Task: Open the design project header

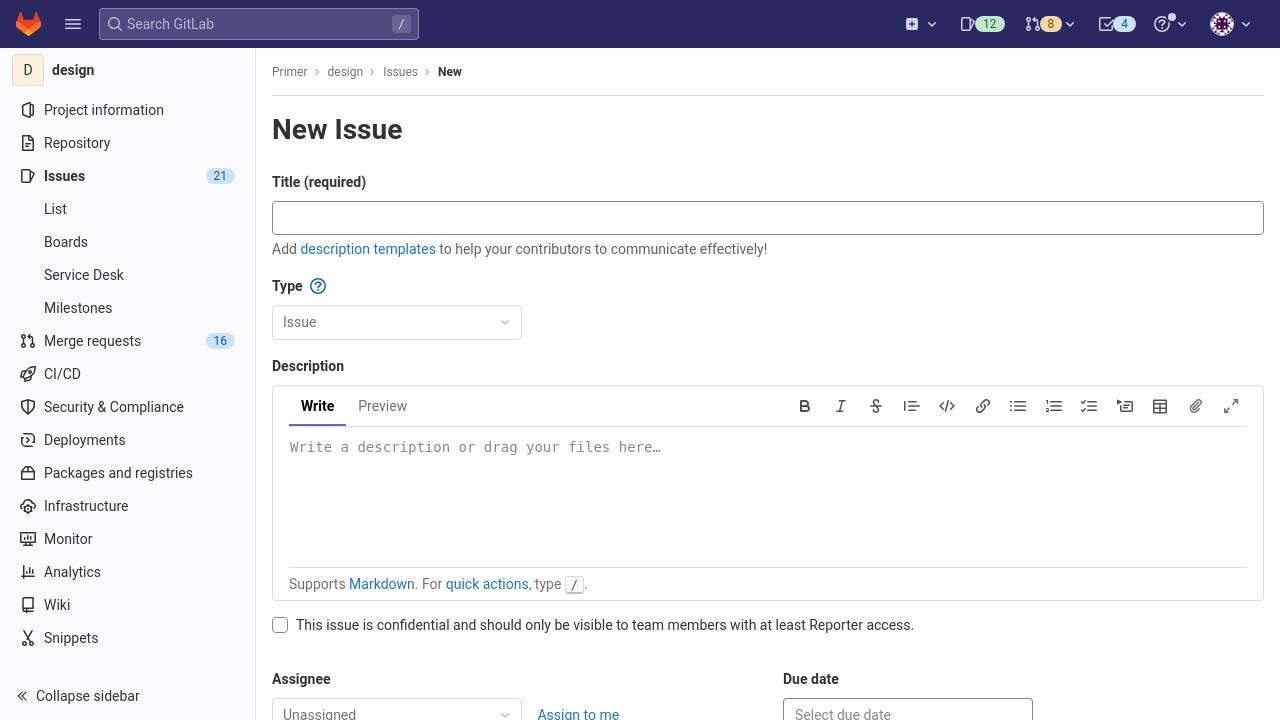Action: [127, 70]
